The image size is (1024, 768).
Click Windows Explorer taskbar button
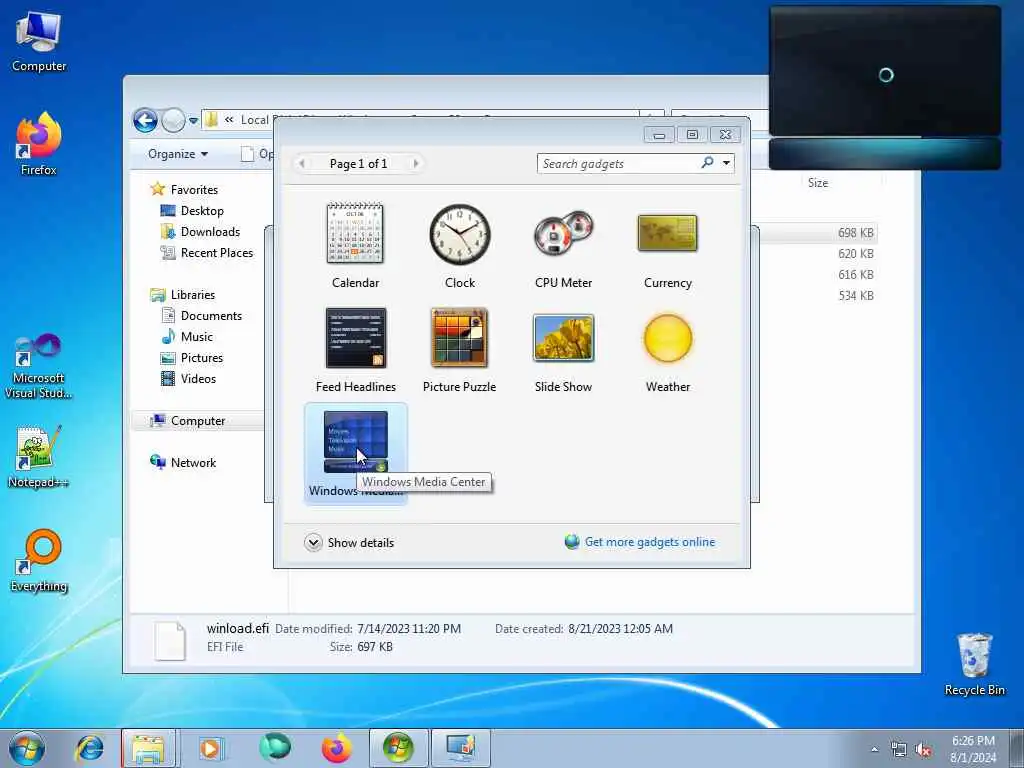(148, 748)
